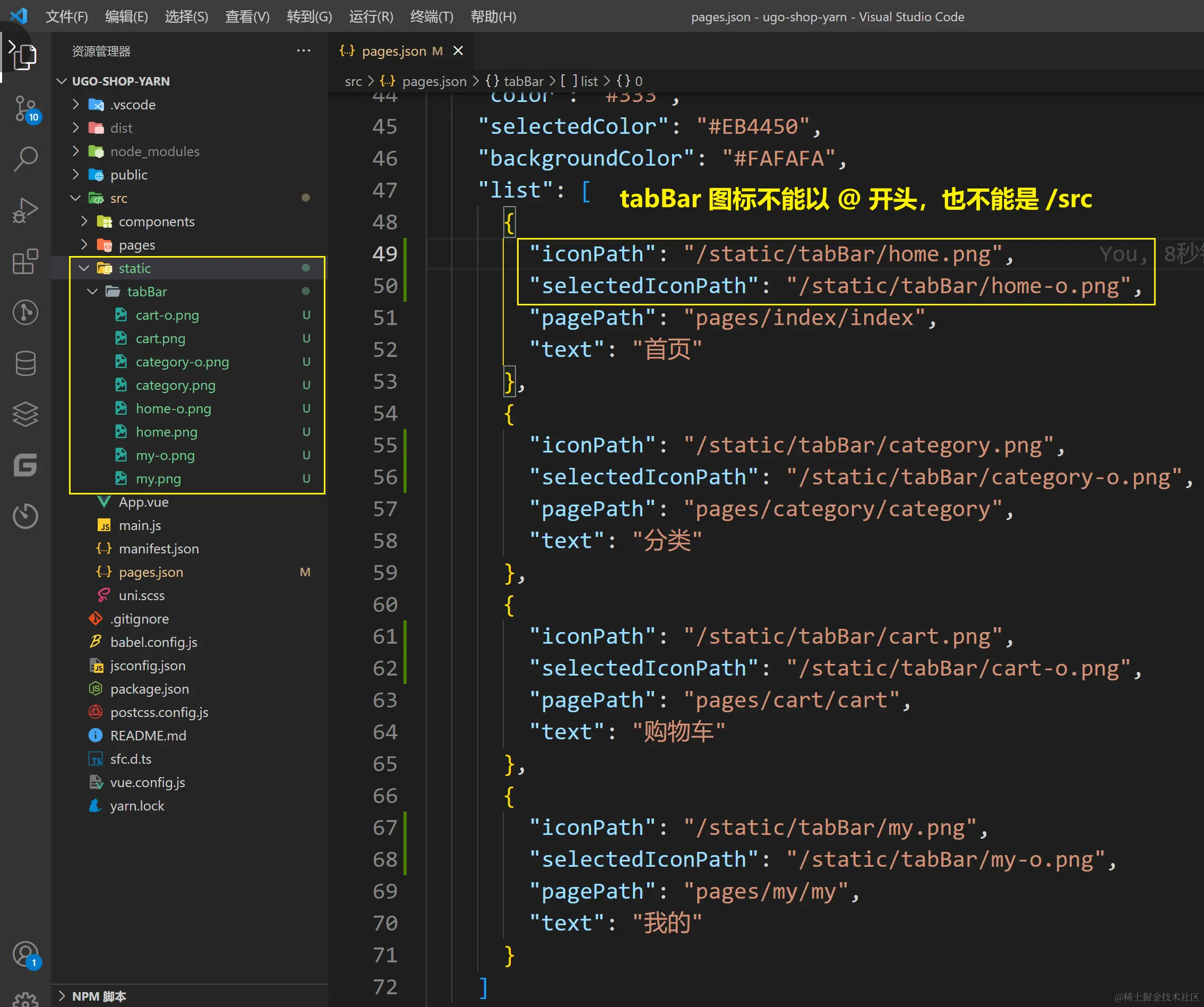This screenshot has height=1007, width=1204.
Task: Open the 查看(V) menu
Action: pyautogui.click(x=247, y=16)
